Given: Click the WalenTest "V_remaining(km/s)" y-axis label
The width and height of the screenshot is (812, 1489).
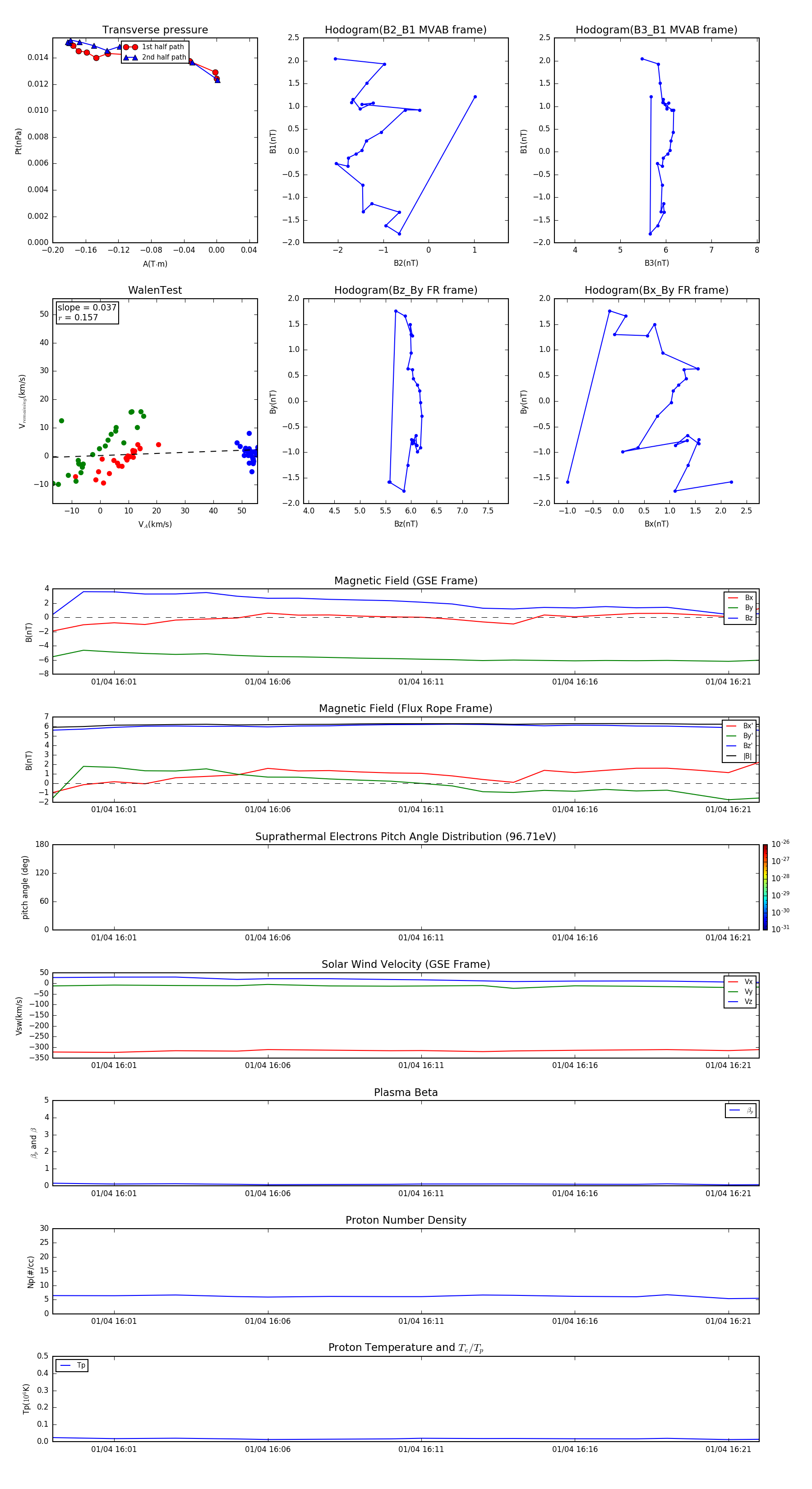Looking at the screenshot, I should point(22,401).
